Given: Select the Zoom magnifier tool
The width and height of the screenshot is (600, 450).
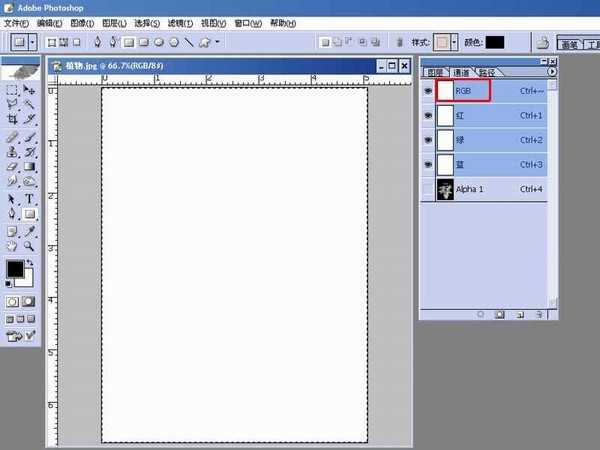Looking at the screenshot, I should pyautogui.click(x=29, y=246).
